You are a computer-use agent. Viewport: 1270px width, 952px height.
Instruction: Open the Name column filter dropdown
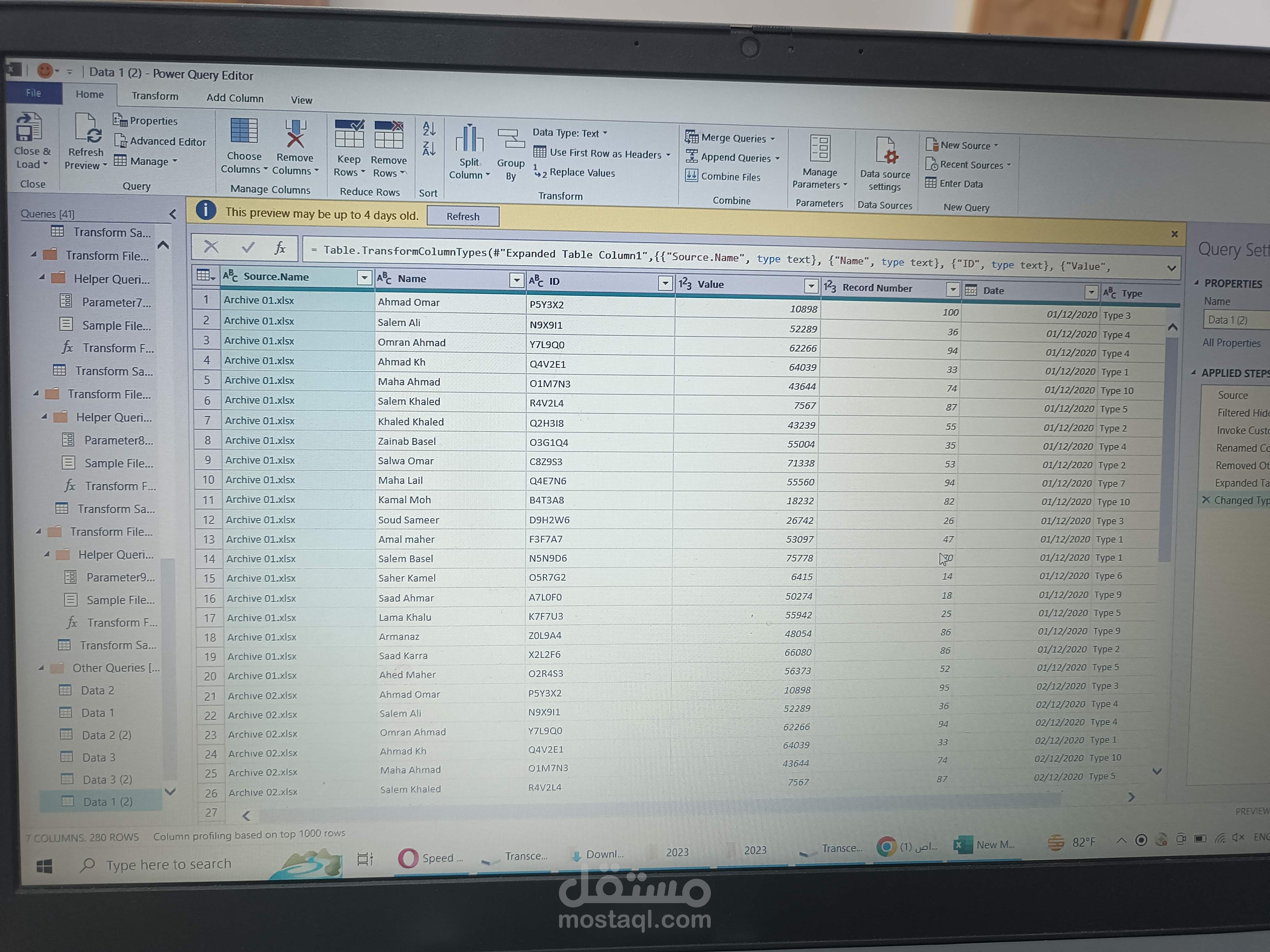[x=516, y=280]
